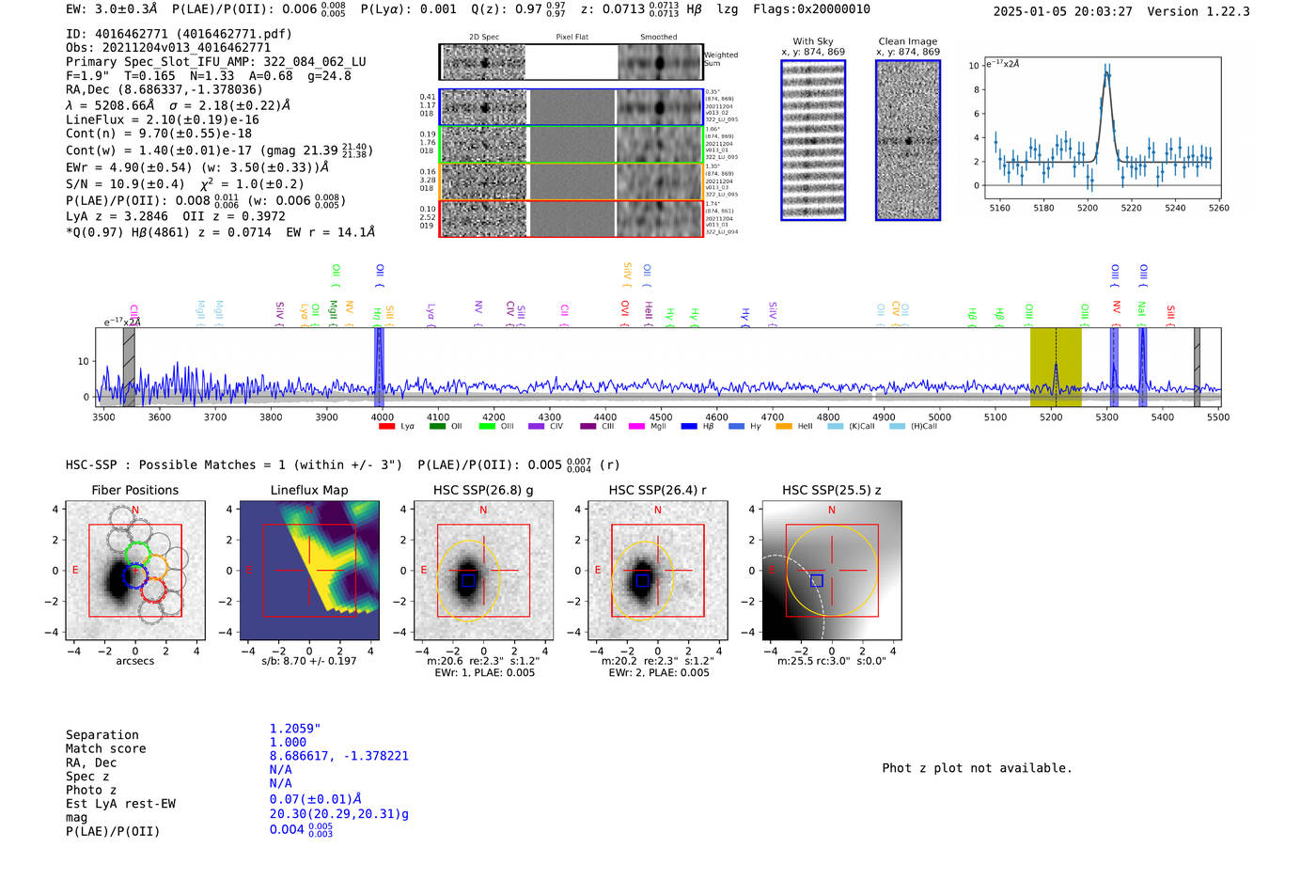Click the Hβ(4861) z = 0.0714 line

[x=220, y=232]
